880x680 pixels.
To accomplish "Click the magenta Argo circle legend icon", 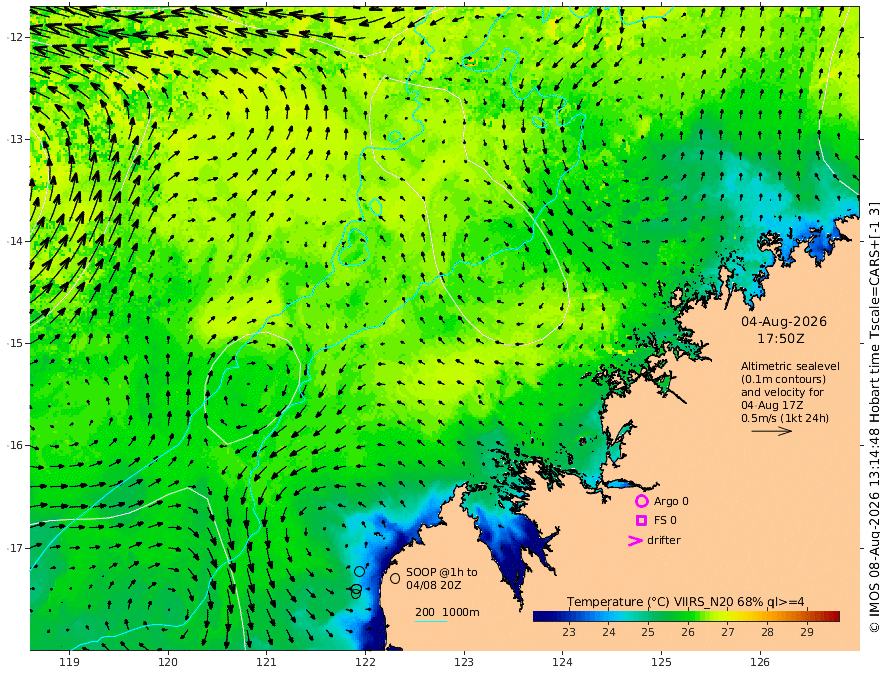I will [x=641, y=501].
